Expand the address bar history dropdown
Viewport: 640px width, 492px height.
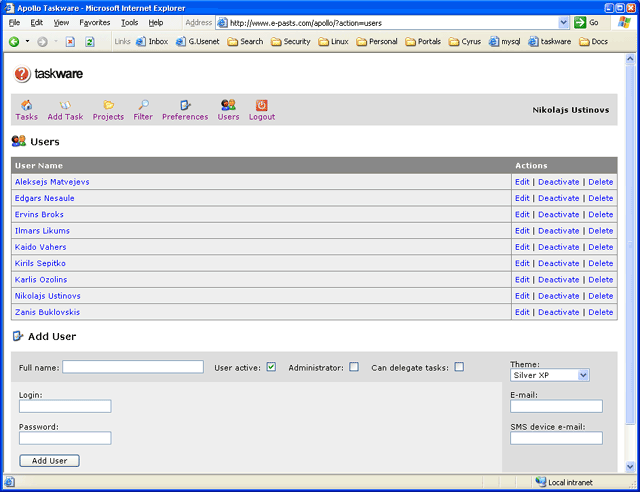[563, 23]
